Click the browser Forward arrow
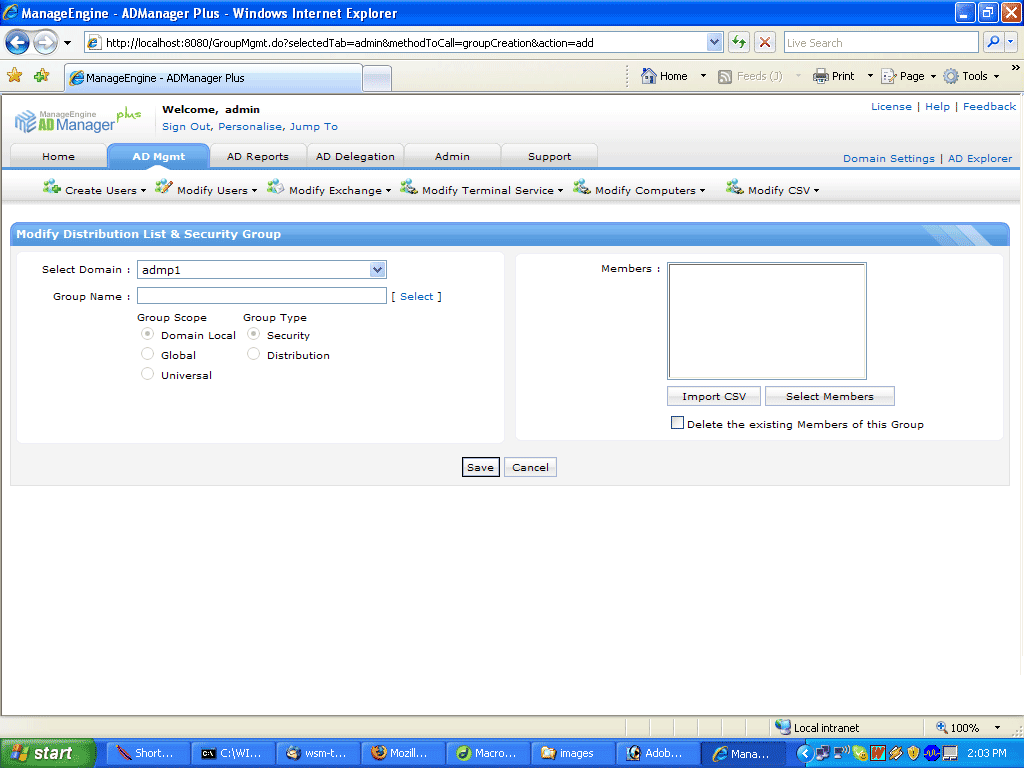Image resolution: width=1024 pixels, height=768 pixels. 45,42
